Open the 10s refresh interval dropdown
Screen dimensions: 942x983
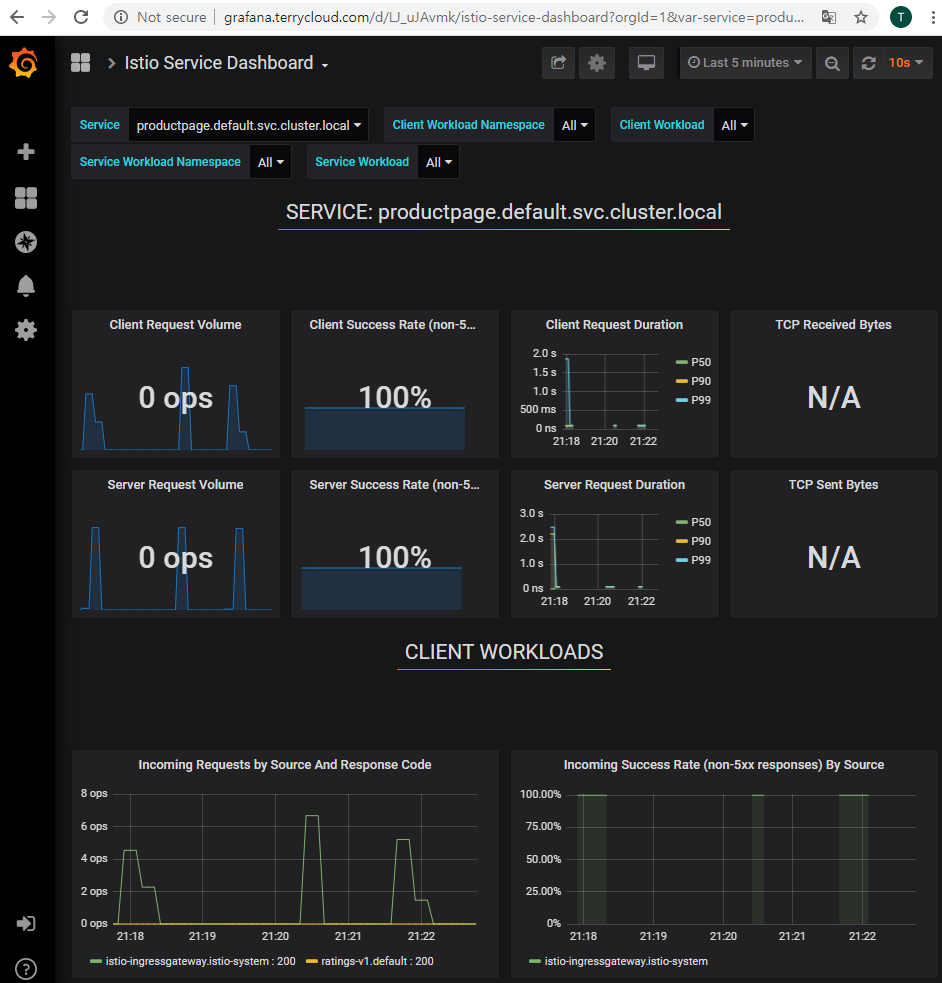(x=906, y=63)
